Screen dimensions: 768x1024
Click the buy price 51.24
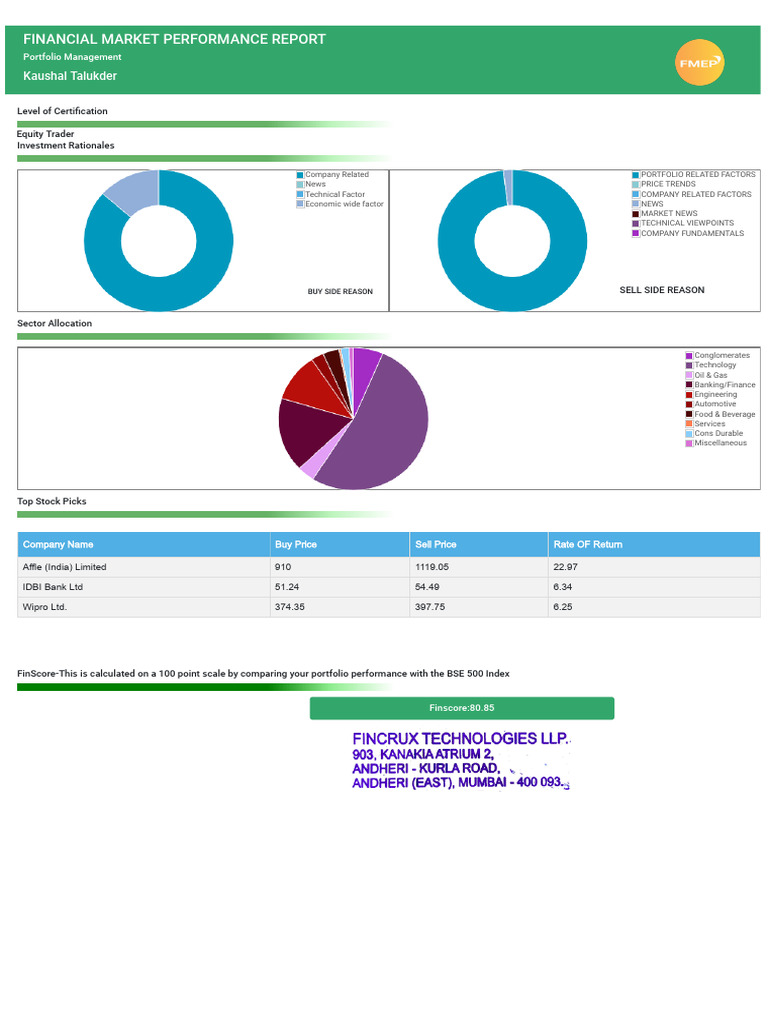(x=287, y=587)
